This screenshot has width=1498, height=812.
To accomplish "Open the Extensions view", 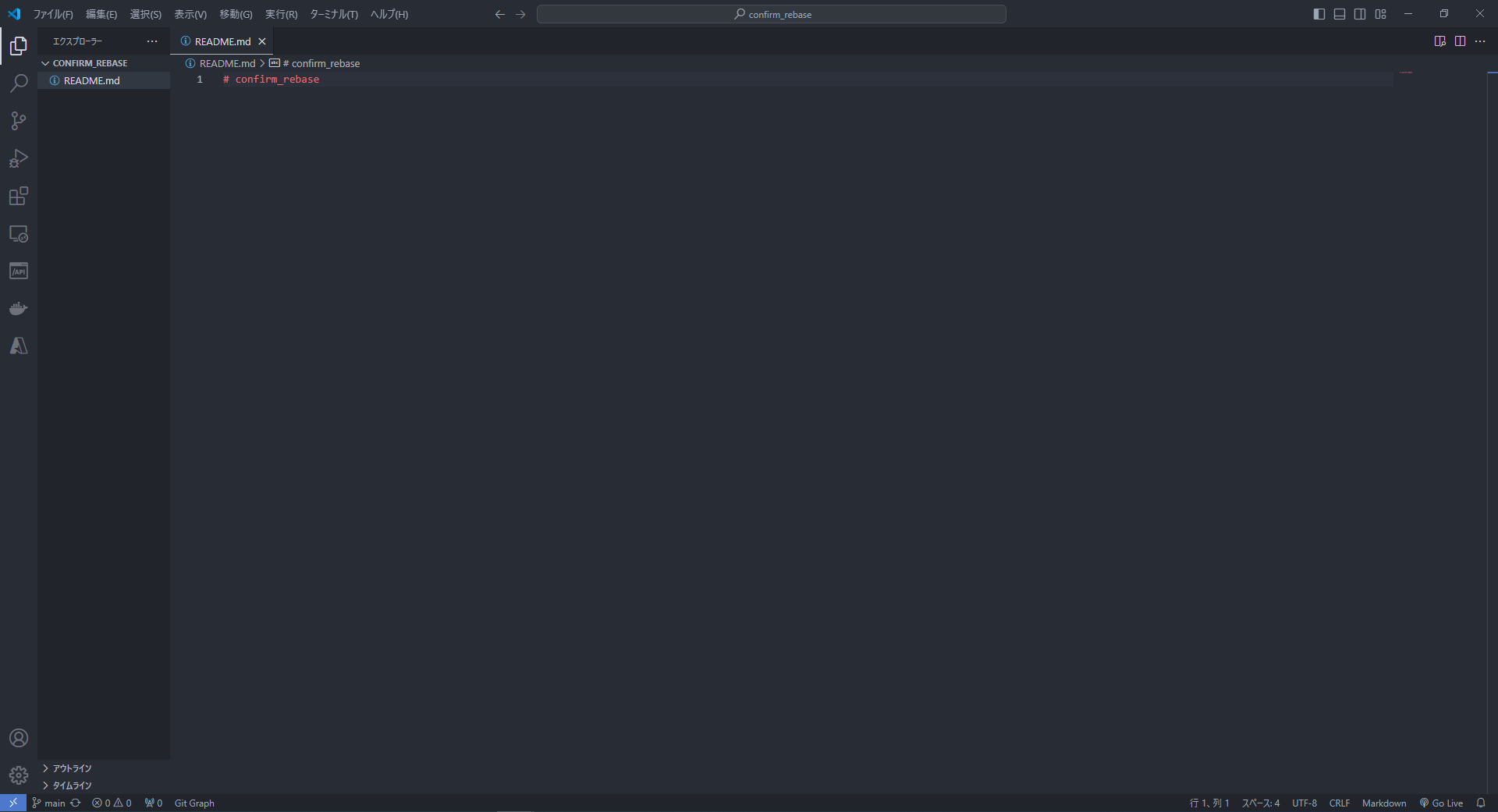I will point(18,196).
